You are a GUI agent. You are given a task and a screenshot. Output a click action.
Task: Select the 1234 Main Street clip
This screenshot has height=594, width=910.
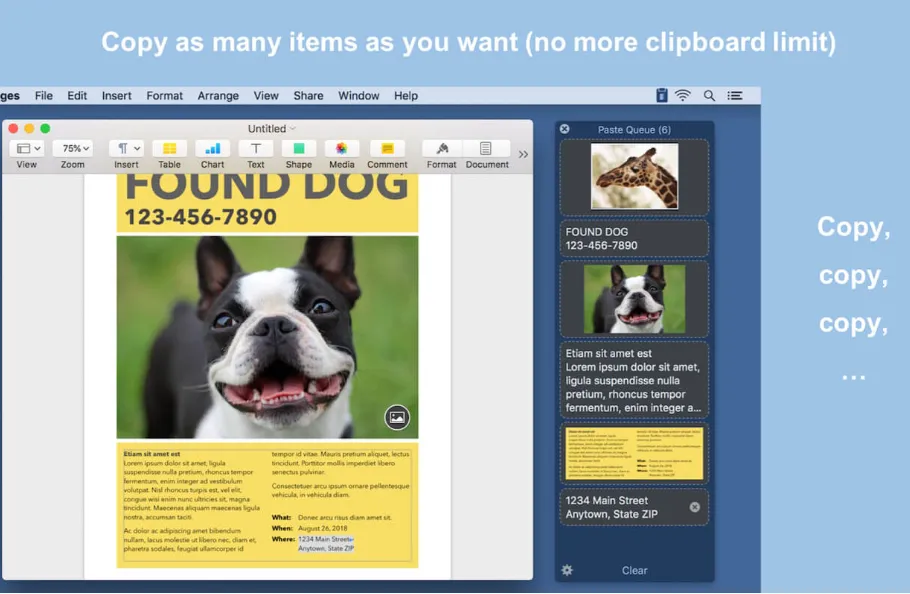(634, 508)
